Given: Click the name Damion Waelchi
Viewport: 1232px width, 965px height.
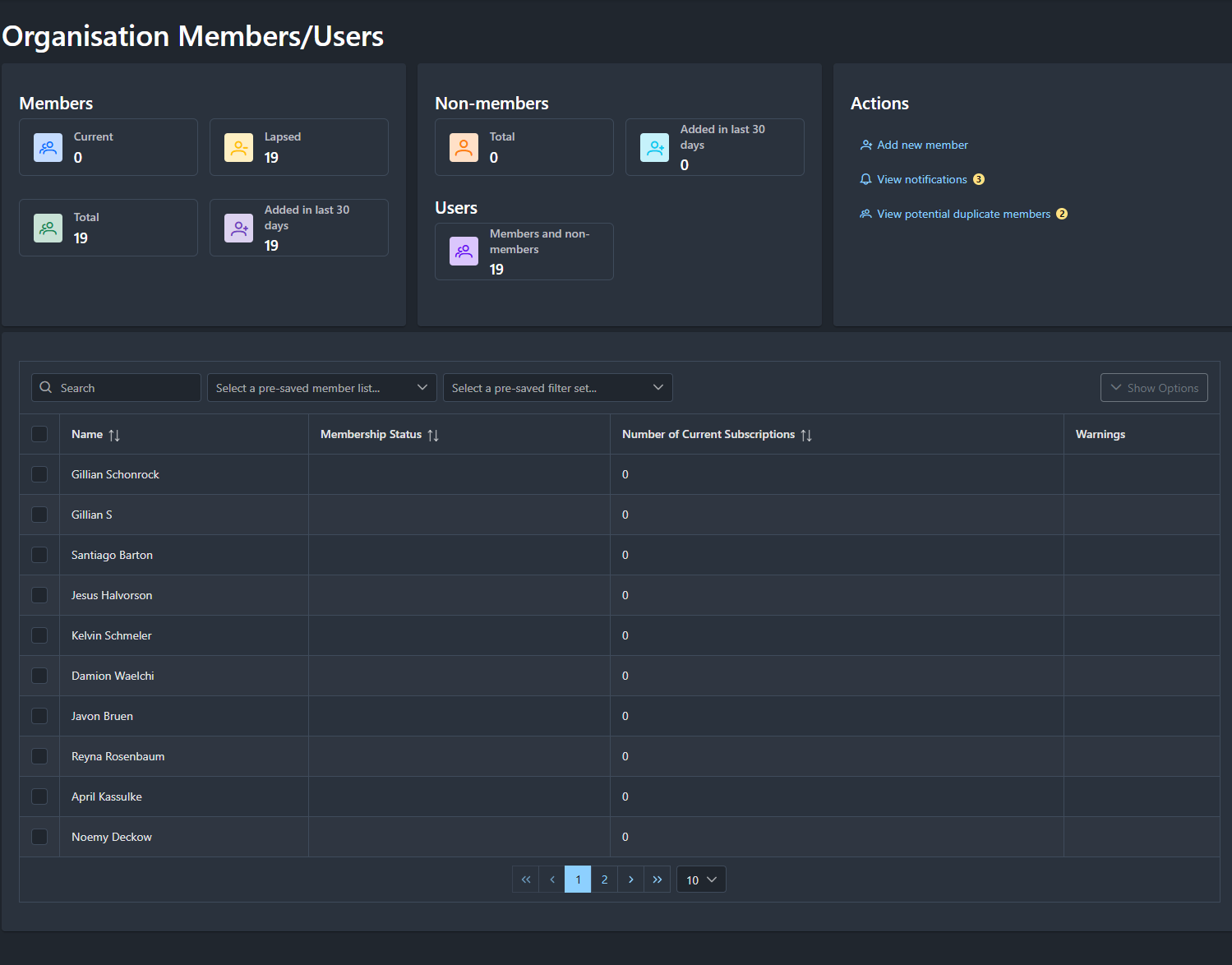Looking at the screenshot, I should 113,676.
